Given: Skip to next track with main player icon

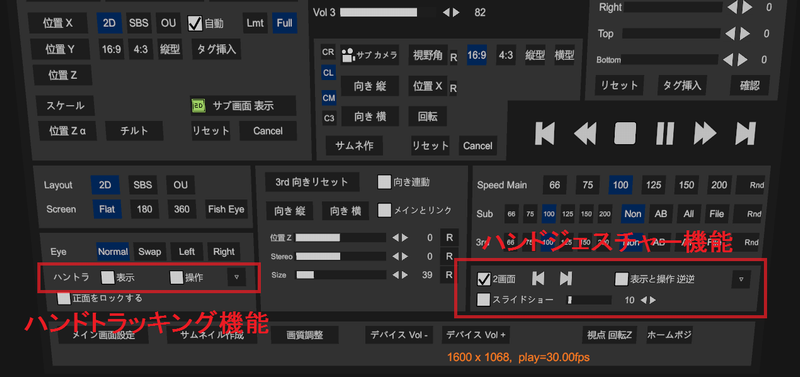Looking at the screenshot, I should click(745, 134).
